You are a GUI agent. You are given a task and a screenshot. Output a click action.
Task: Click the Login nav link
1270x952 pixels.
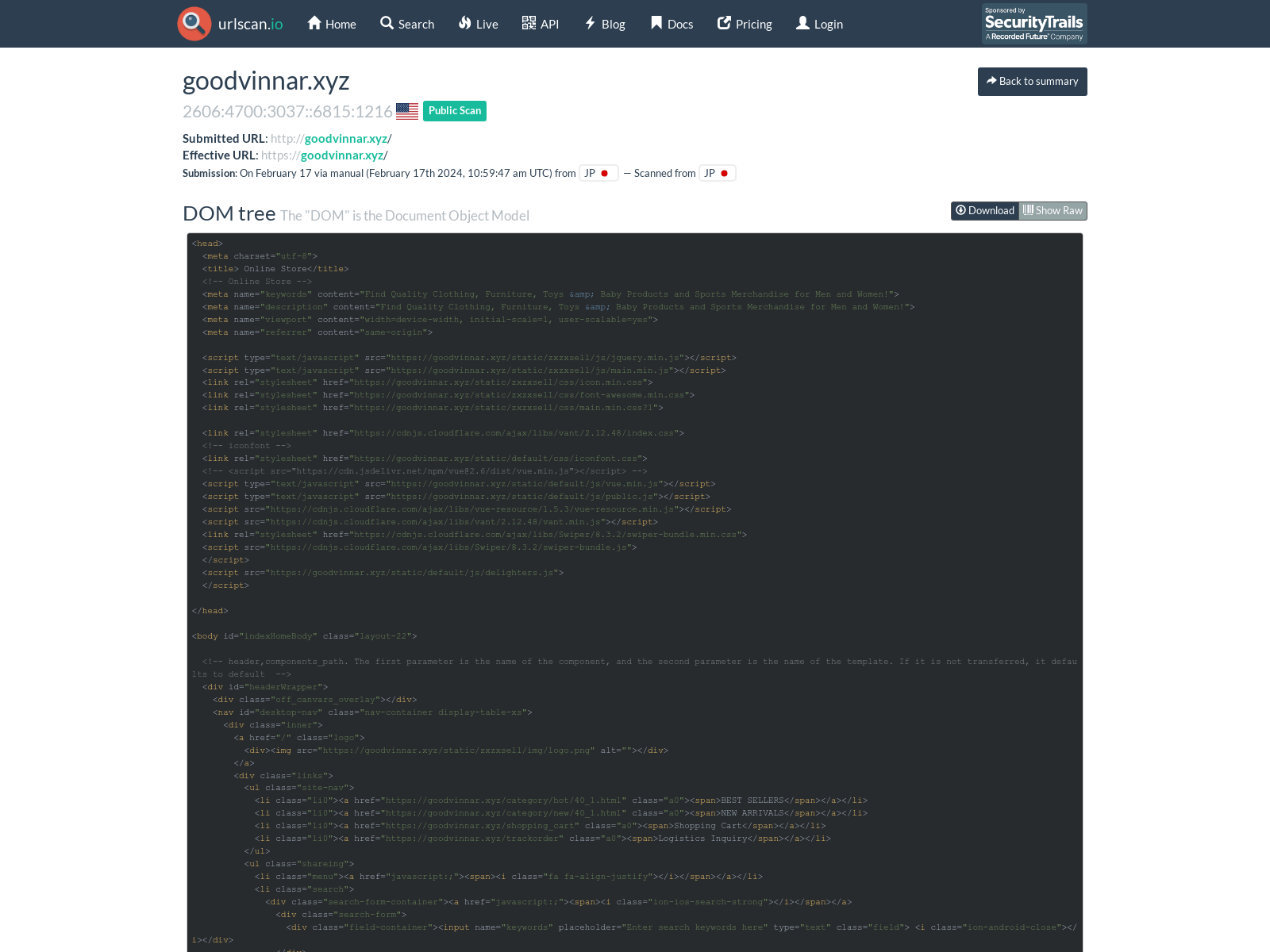pos(820,24)
